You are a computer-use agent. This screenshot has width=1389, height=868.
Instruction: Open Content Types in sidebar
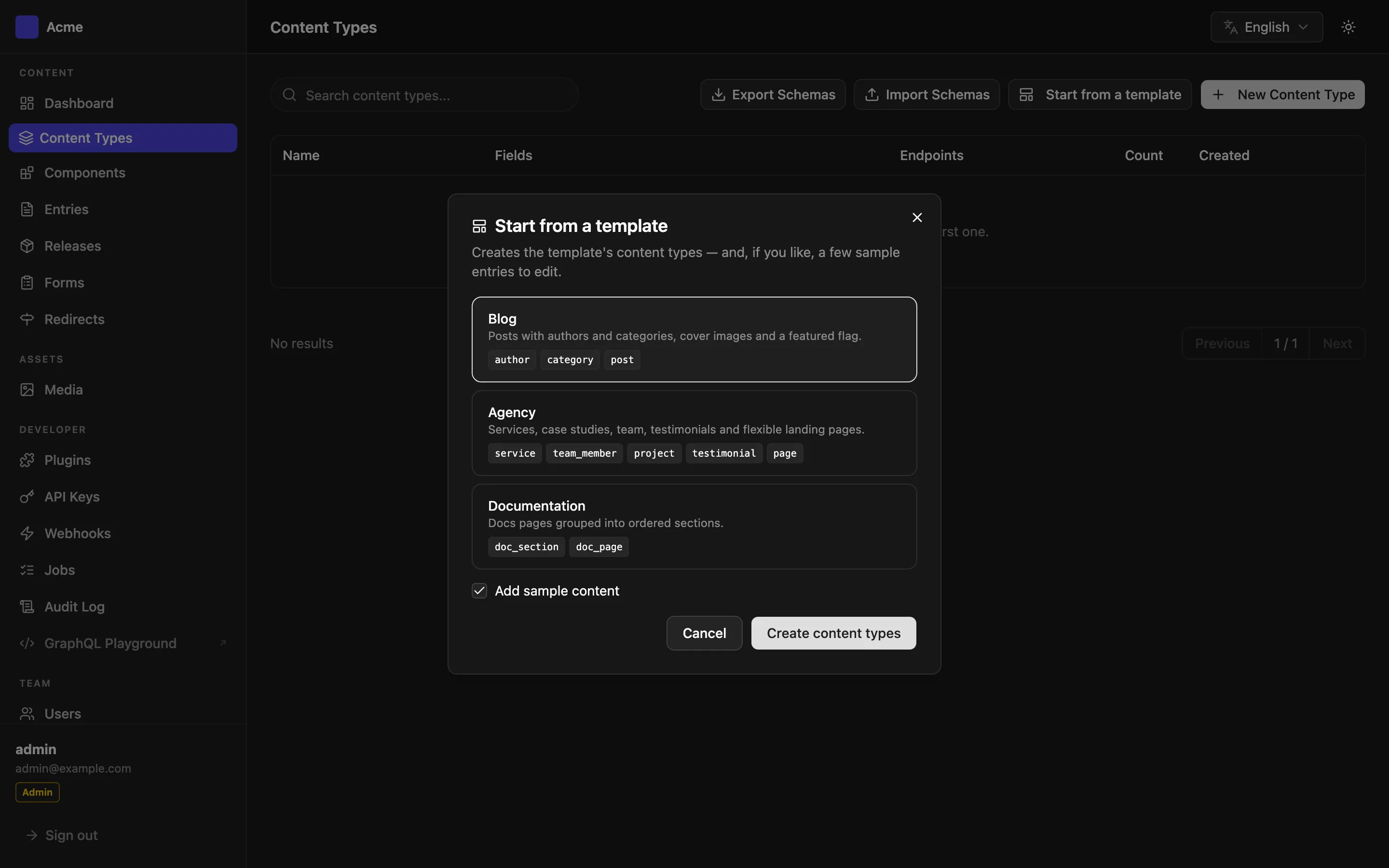[123, 138]
